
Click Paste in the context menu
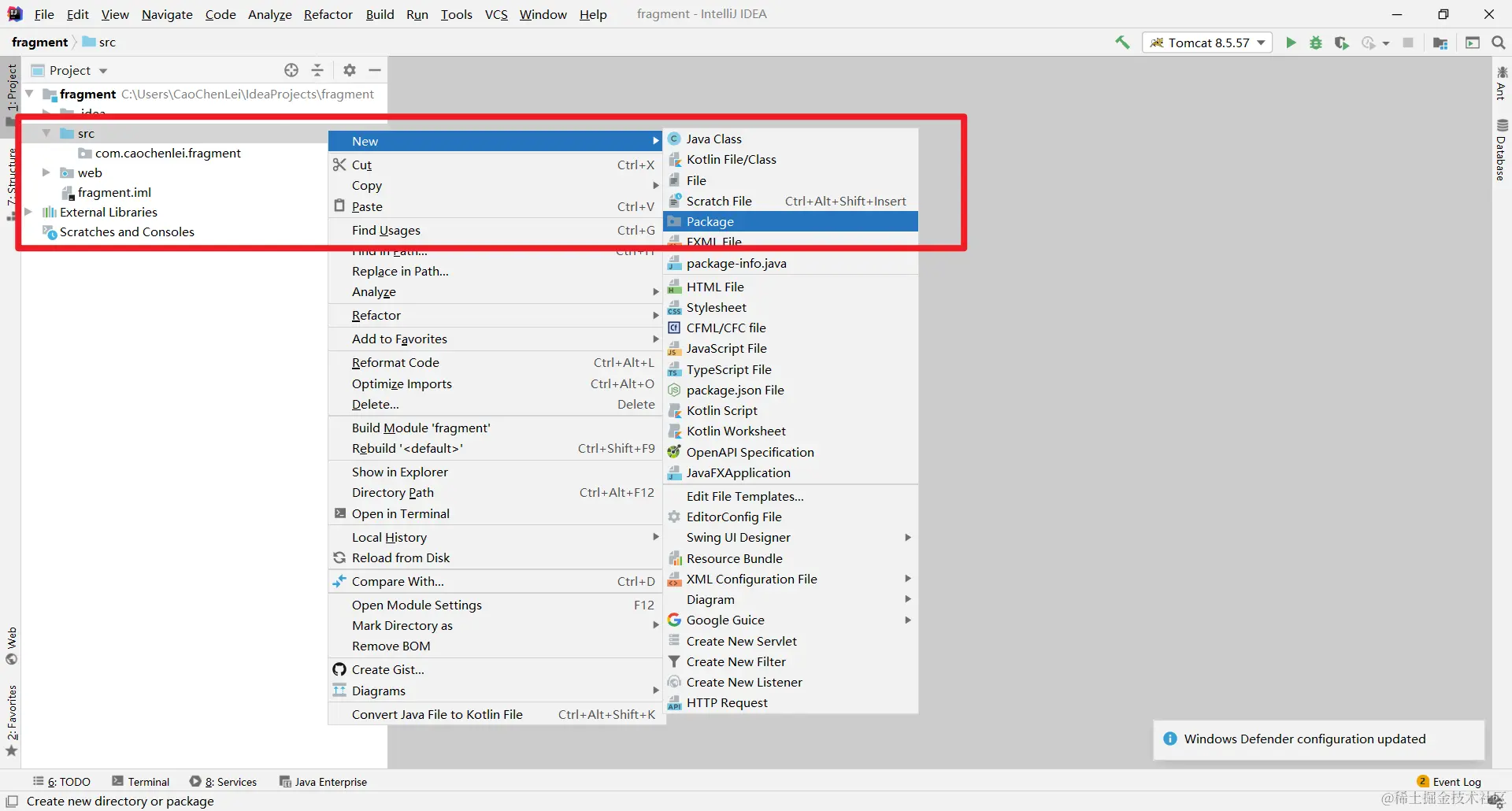[495, 206]
